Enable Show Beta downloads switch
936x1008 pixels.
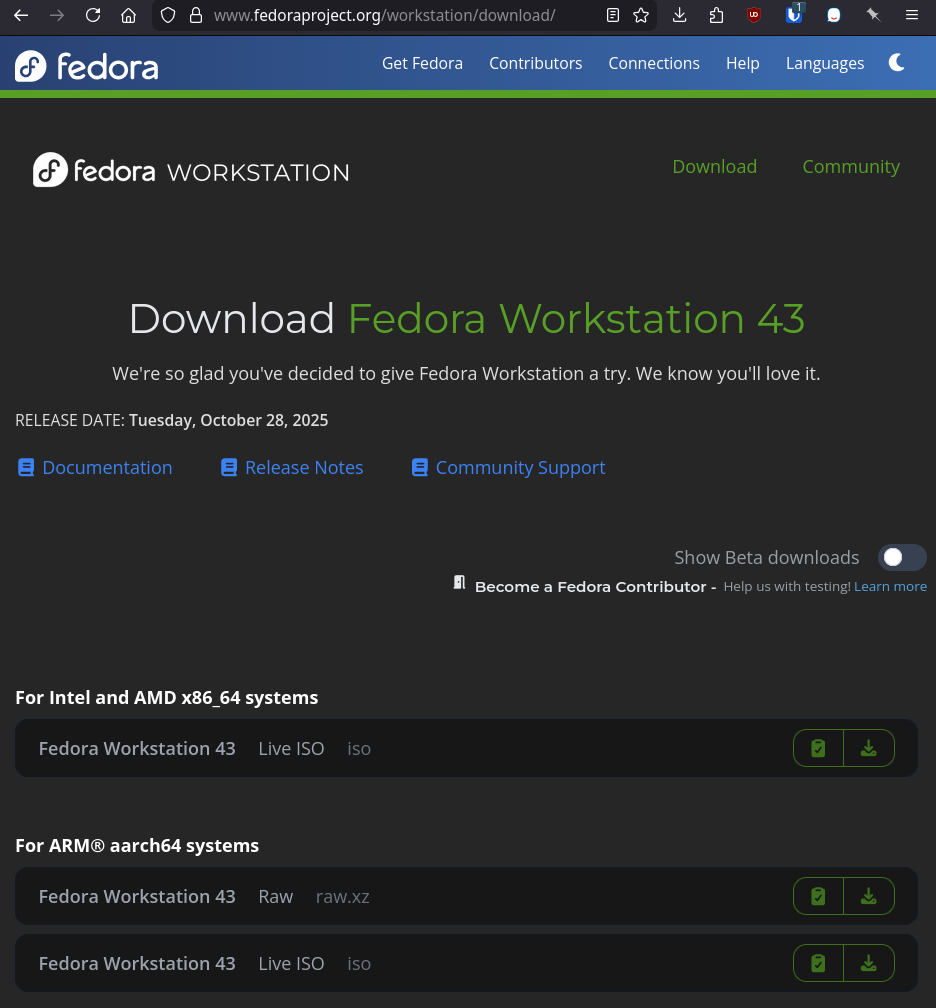pyautogui.click(x=901, y=557)
